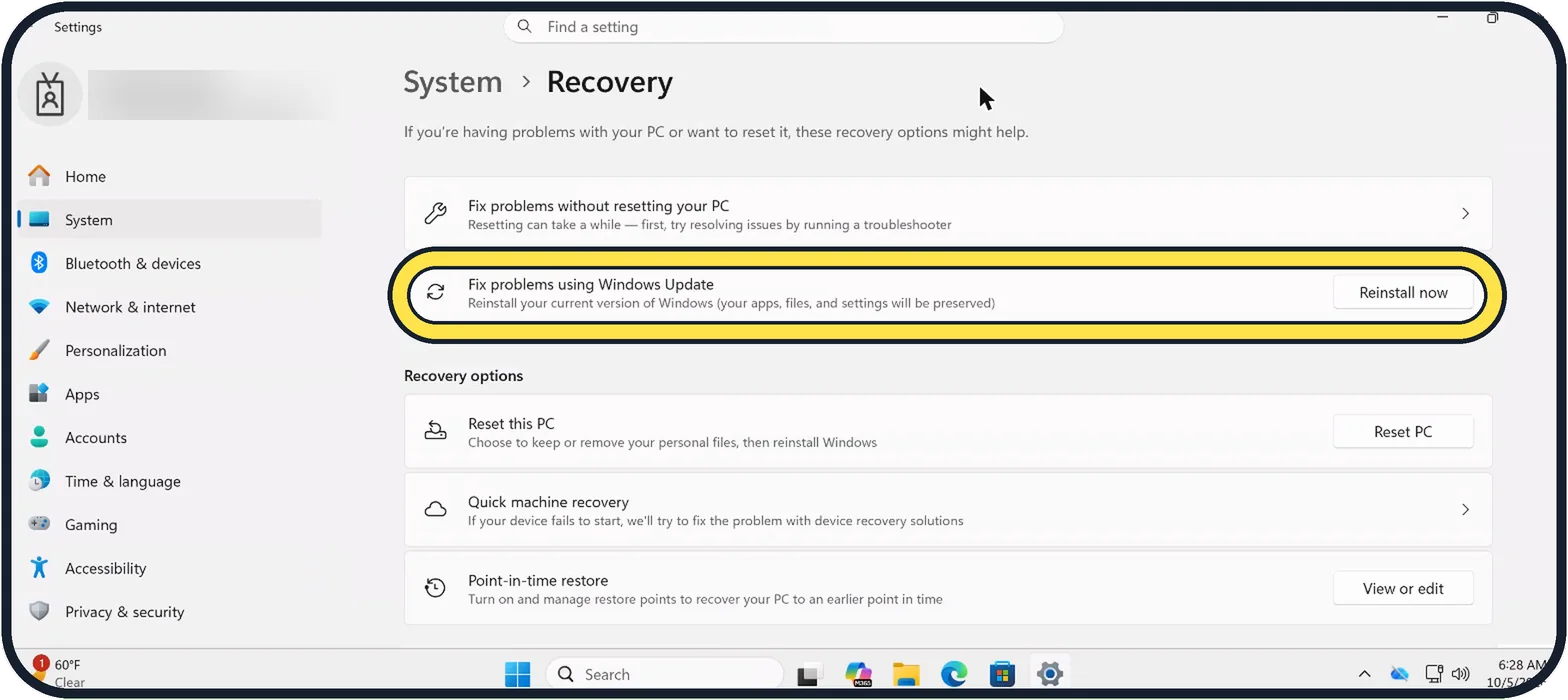
Task: Click the Privacy & security shield icon
Action: [39, 611]
